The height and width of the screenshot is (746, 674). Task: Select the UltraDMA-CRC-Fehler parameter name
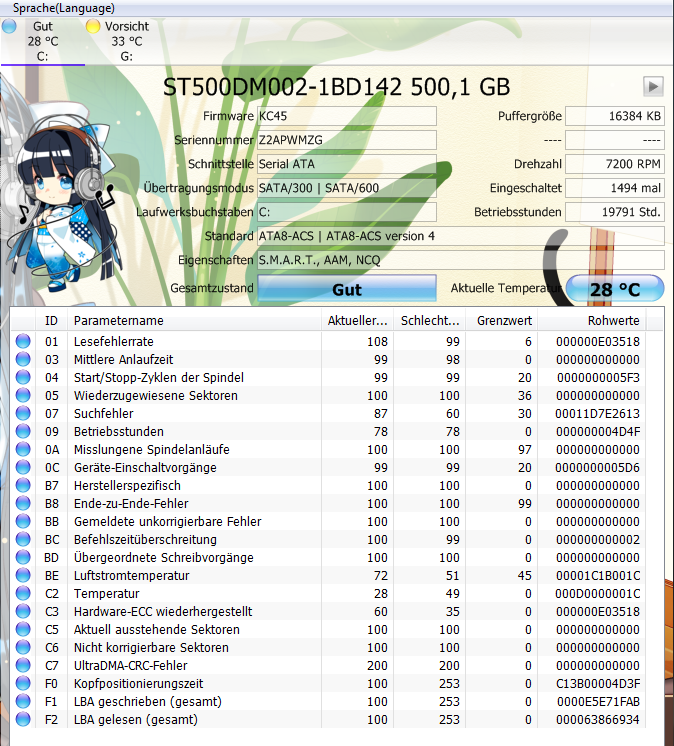pos(130,666)
